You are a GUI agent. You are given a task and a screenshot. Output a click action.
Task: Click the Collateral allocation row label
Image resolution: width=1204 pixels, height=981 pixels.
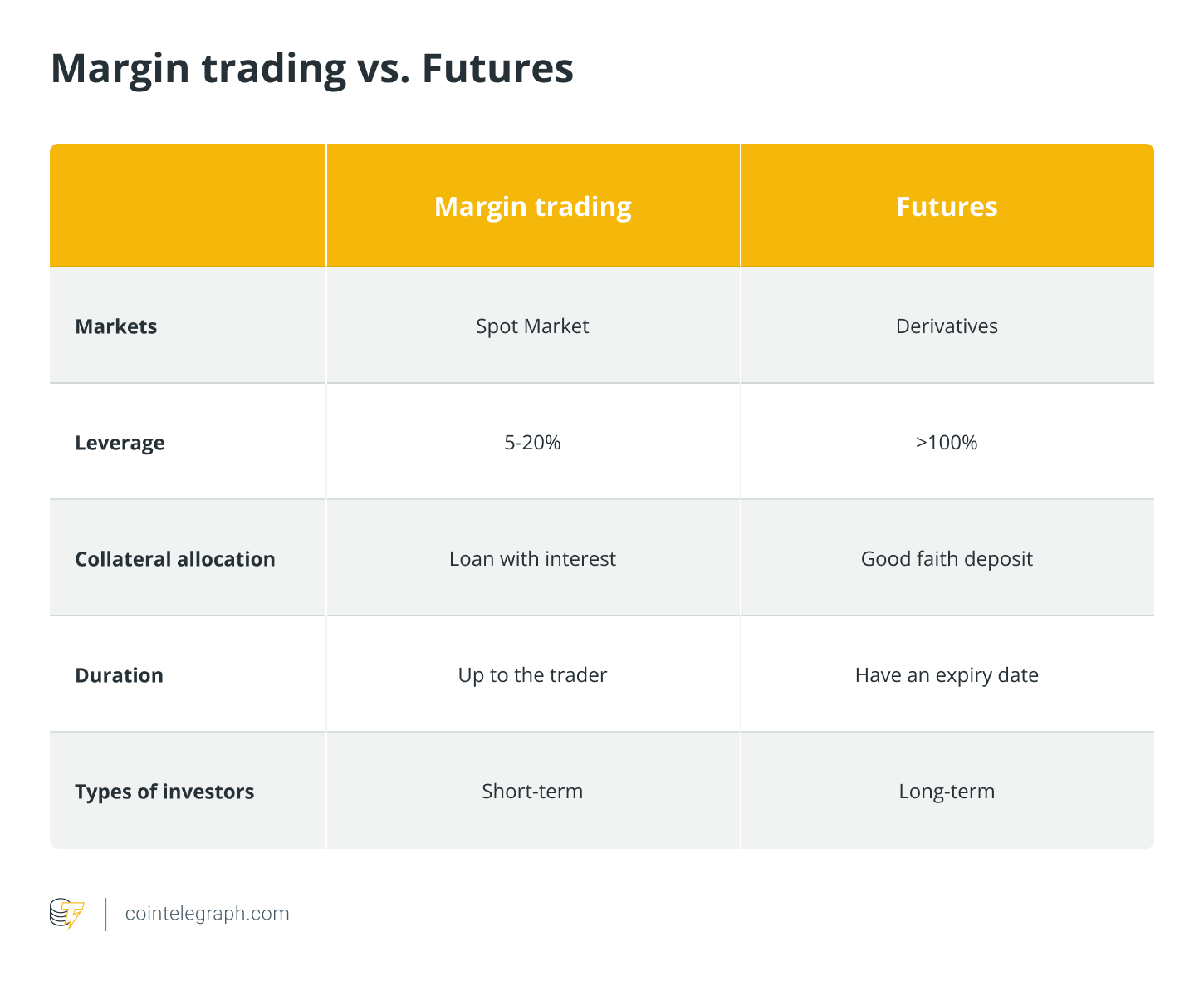(x=175, y=559)
